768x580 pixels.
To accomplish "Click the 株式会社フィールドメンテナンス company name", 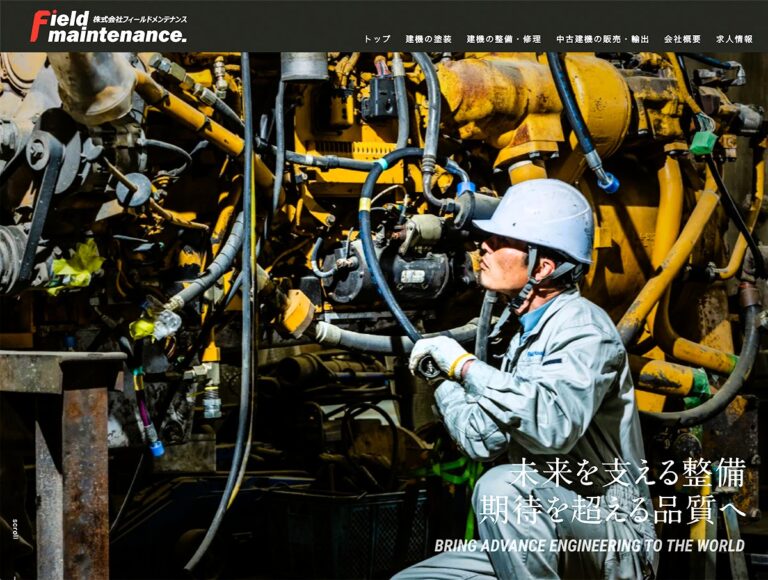I will (139, 19).
